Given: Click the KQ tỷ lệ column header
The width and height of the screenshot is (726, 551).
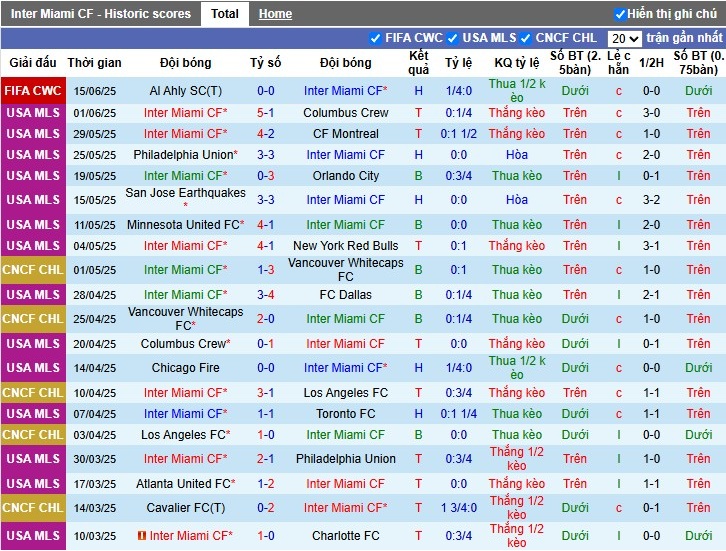Looking at the screenshot, I should point(517,63).
